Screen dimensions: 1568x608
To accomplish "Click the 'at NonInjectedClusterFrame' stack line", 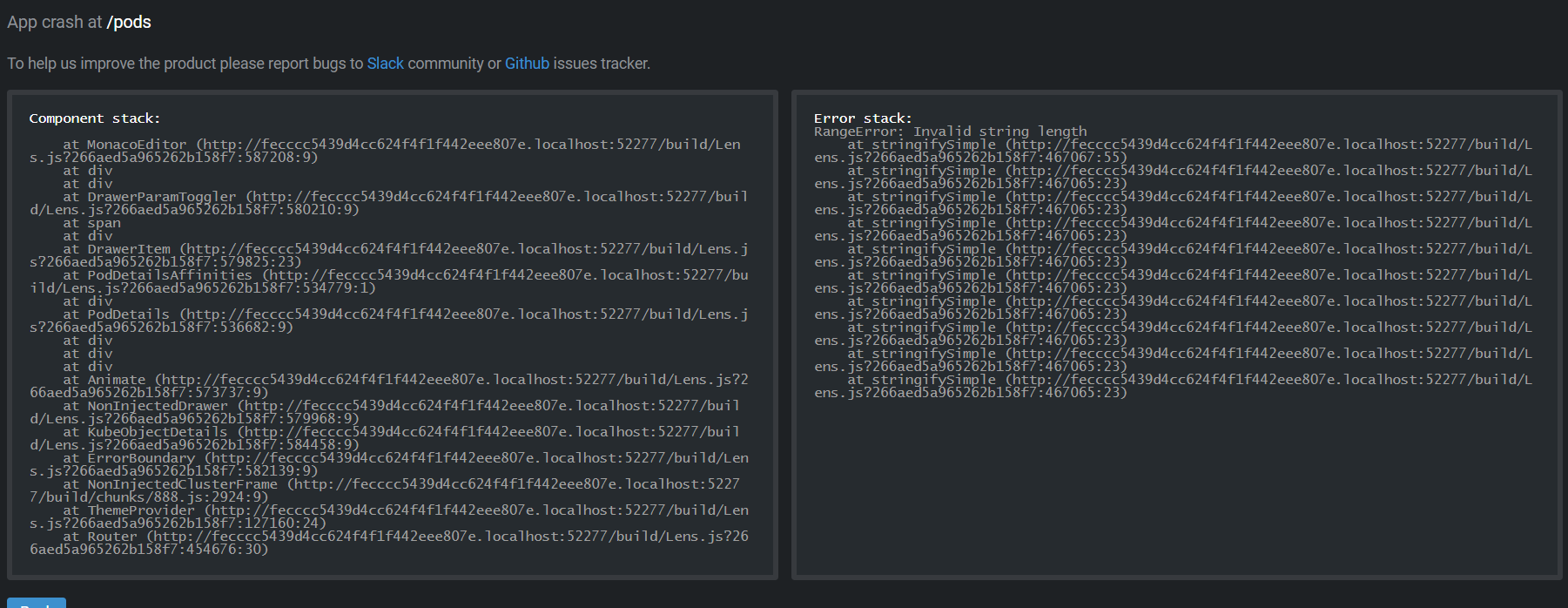I will click(385, 490).
